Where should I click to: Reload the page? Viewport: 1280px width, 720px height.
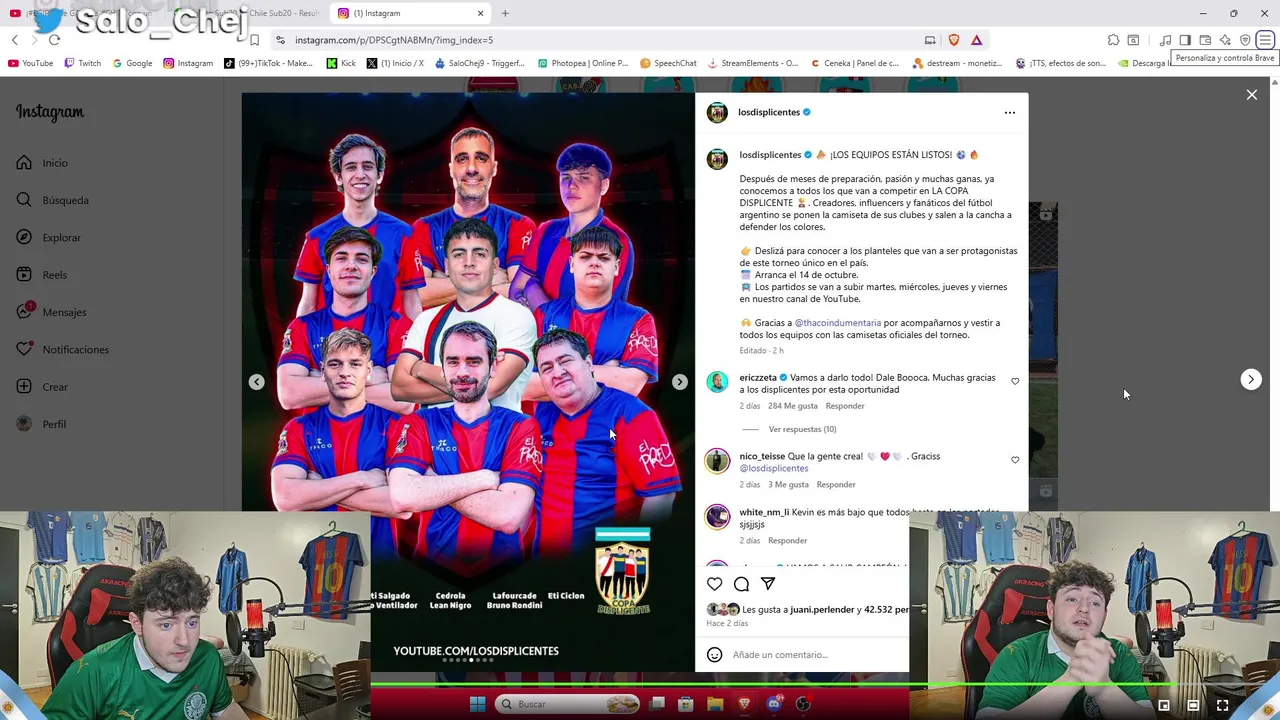[x=54, y=40]
